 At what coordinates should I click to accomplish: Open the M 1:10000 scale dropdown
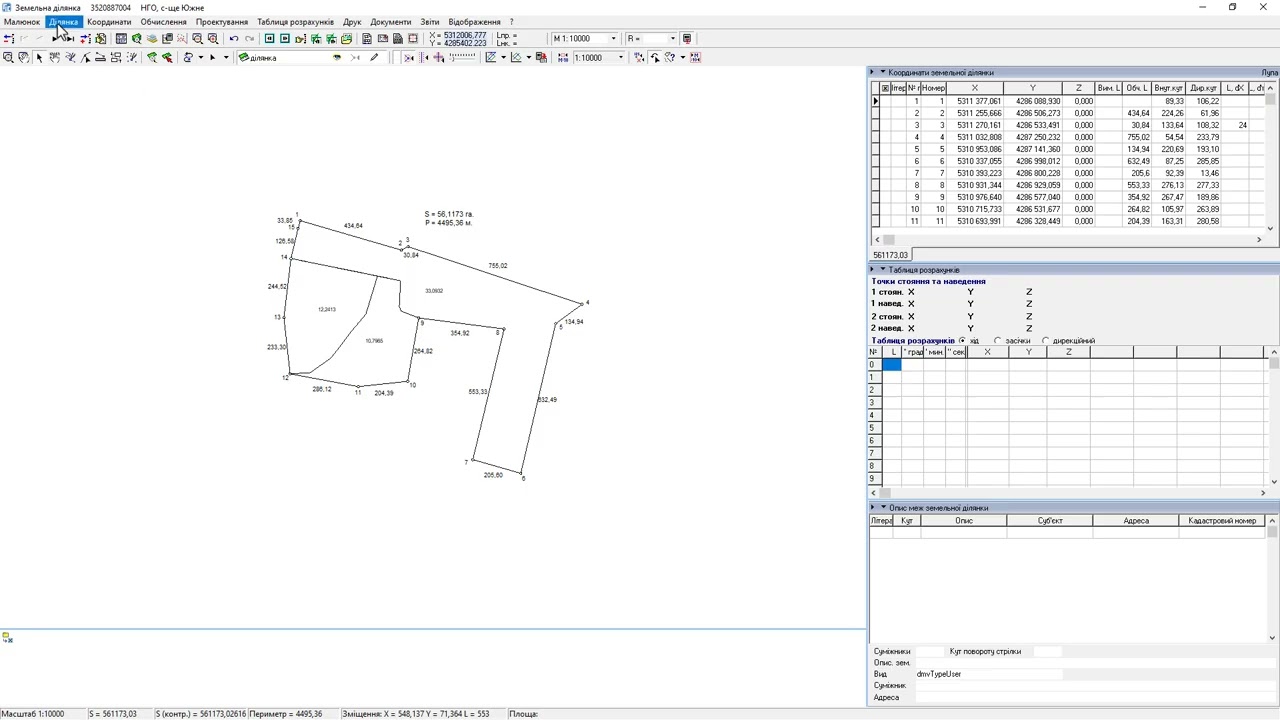pos(614,39)
